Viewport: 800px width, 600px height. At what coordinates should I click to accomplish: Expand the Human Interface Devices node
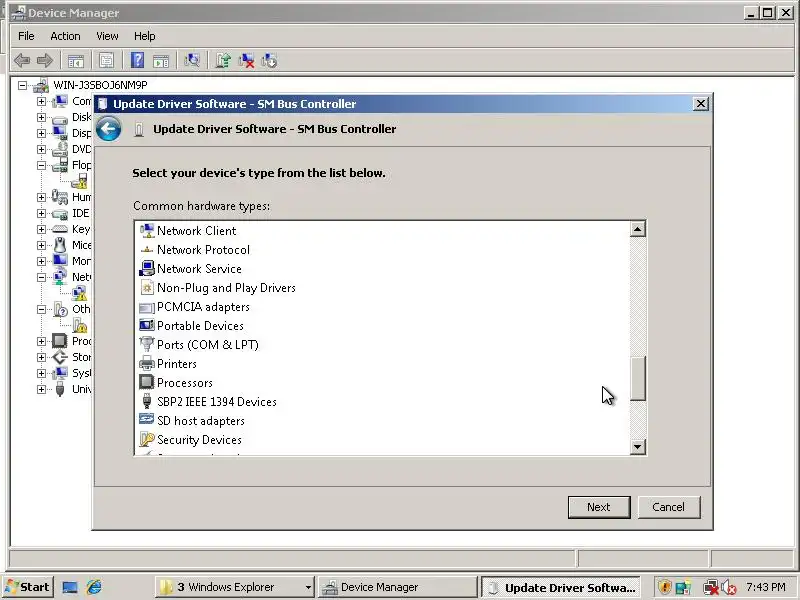point(41,197)
